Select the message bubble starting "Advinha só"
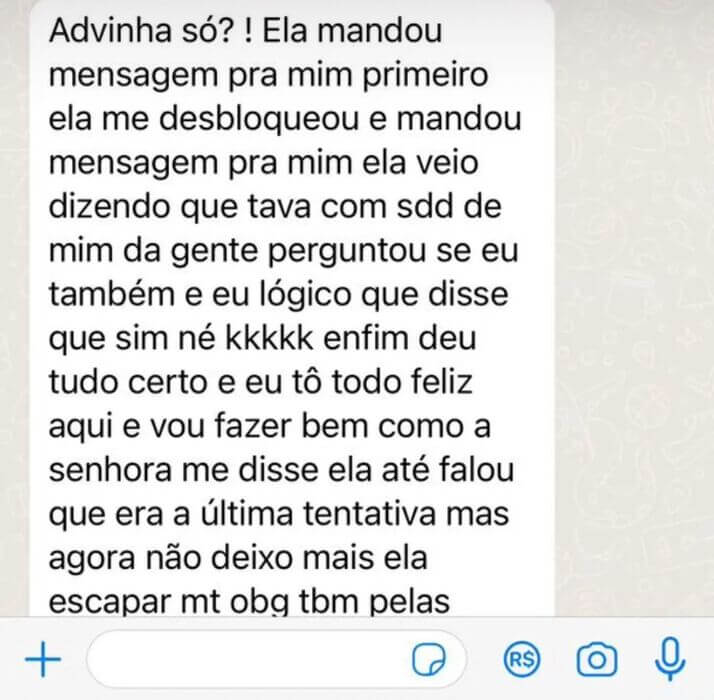This screenshot has height=700, width=714. click(292, 308)
